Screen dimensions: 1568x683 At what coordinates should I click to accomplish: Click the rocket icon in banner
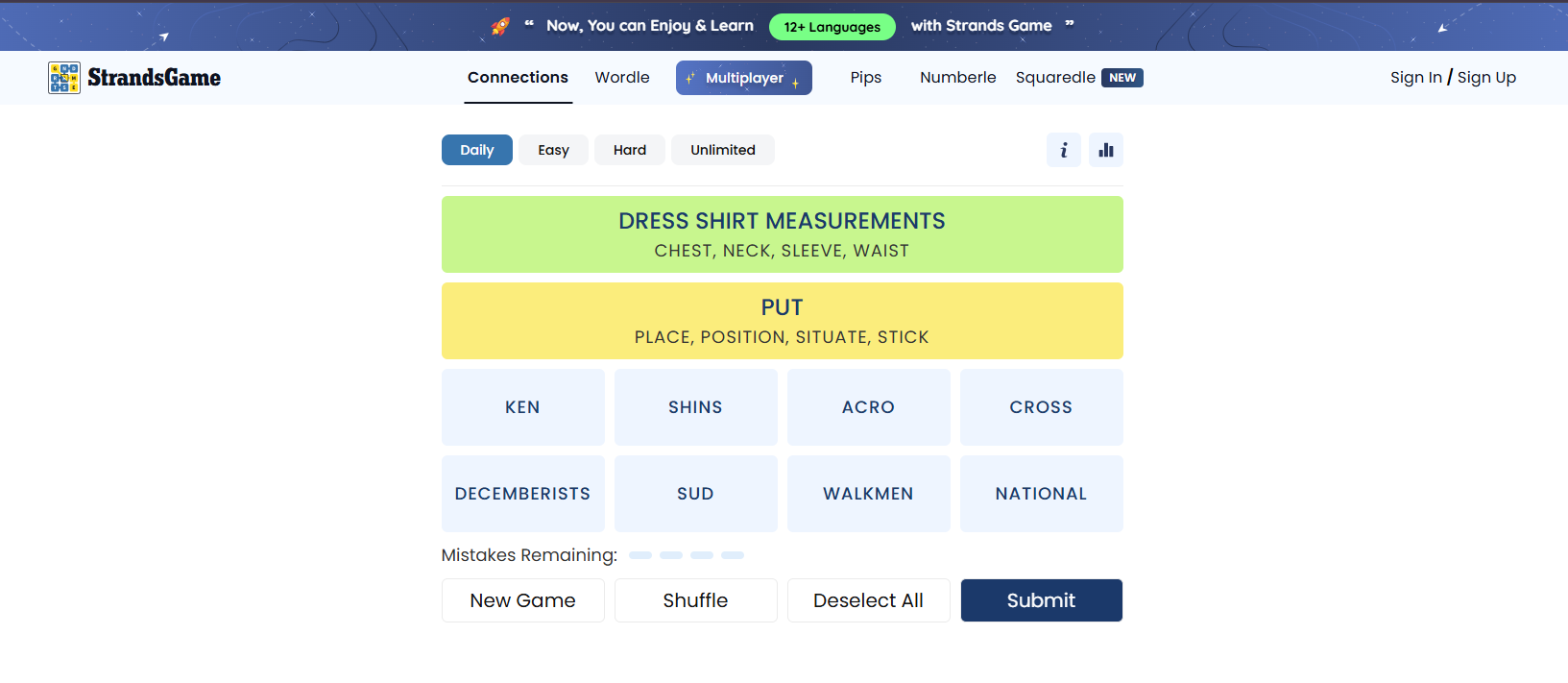(500, 26)
